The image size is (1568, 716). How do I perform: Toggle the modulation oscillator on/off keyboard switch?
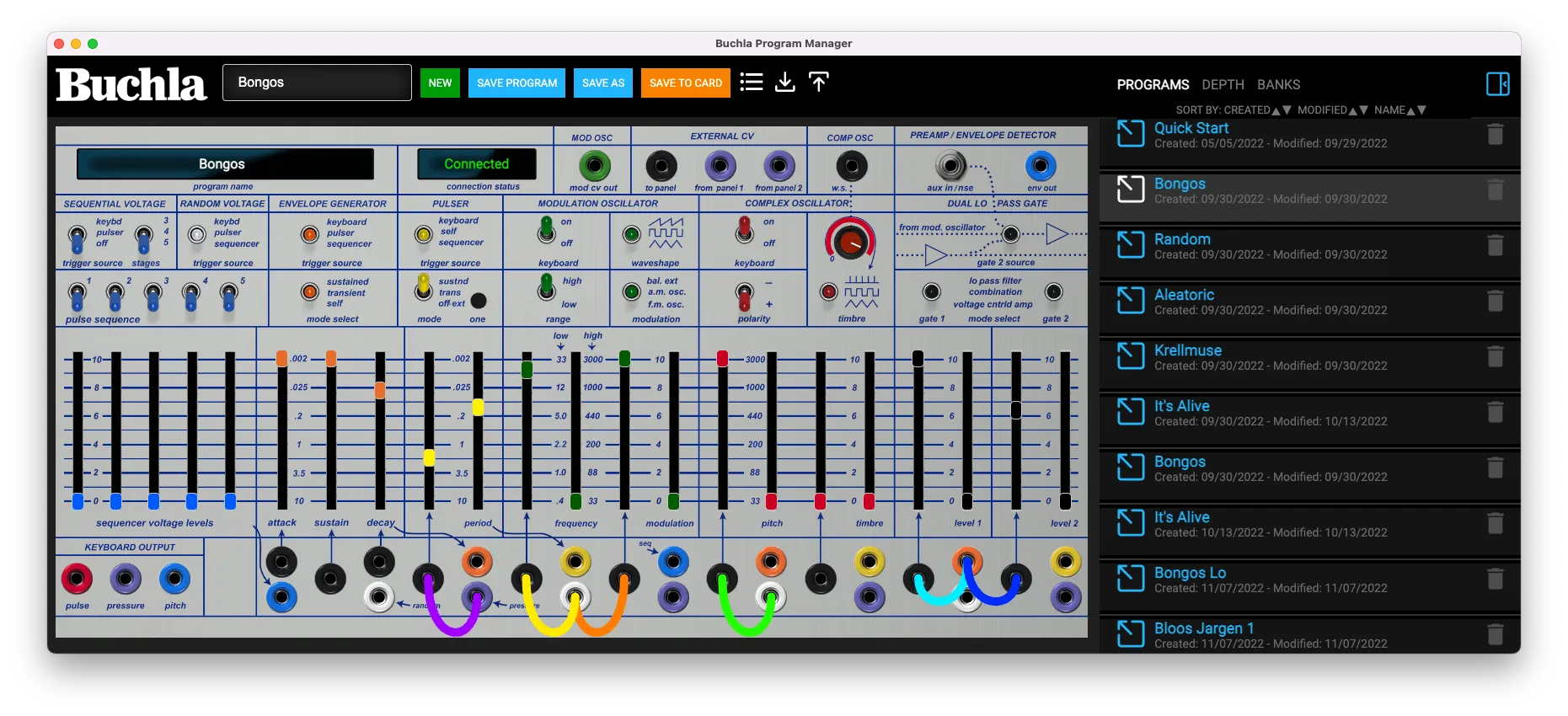coord(546,230)
